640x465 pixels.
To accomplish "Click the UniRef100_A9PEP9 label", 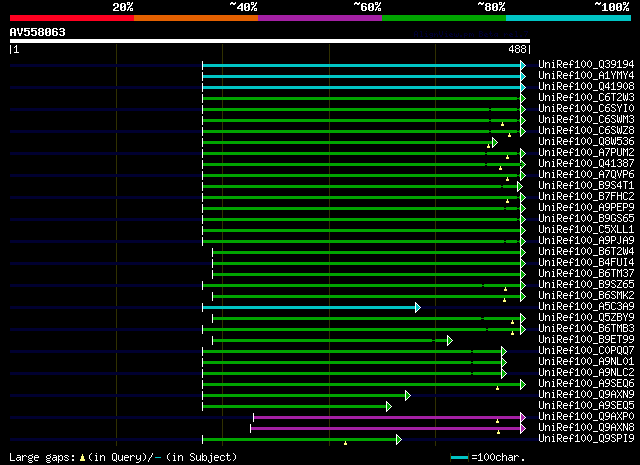I will click(586, 208).
